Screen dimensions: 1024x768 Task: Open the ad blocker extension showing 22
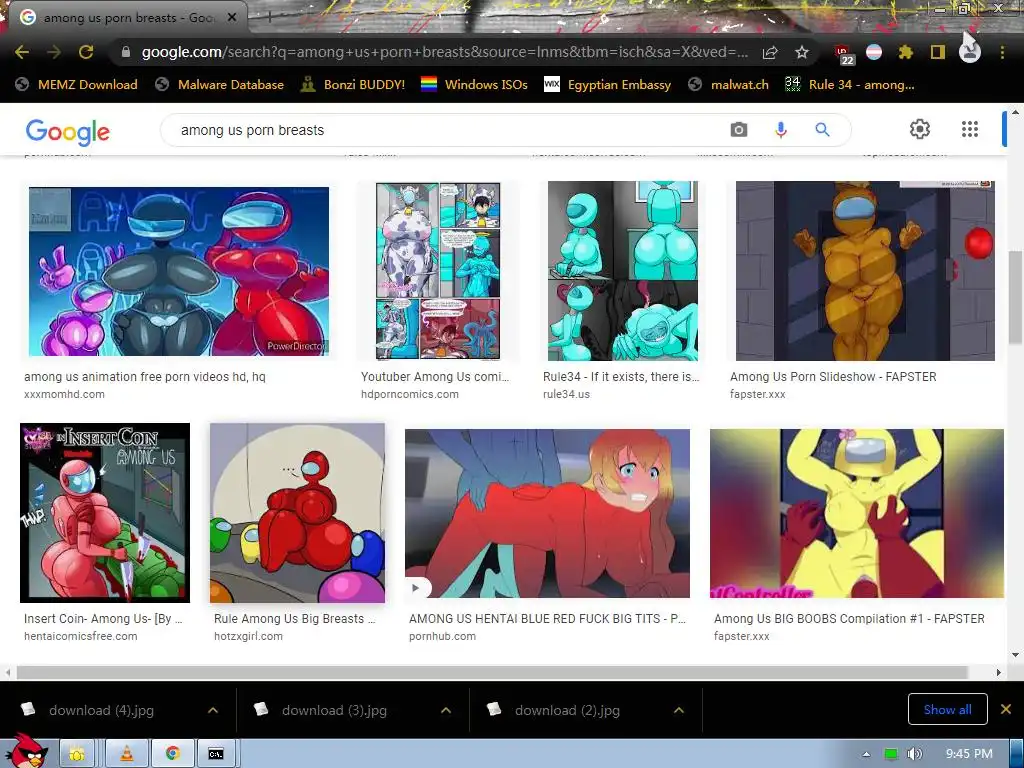pos(844,54)
